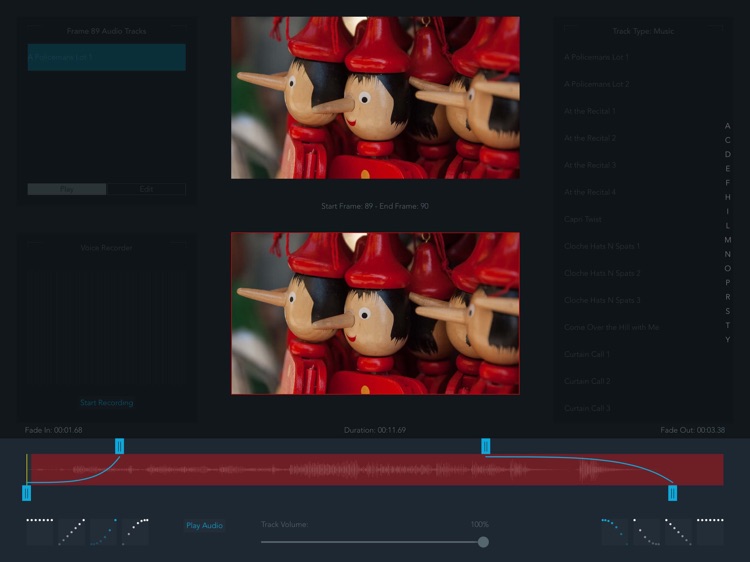Click the 100% track volume value
Screen dimensions: 750x562
[x=479, y=524]
